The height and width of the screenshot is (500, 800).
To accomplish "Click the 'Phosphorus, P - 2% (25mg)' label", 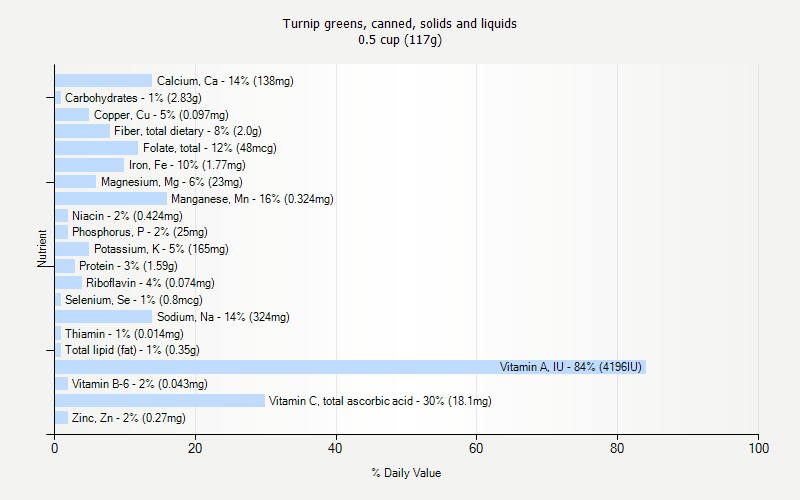I will point(140,232).
